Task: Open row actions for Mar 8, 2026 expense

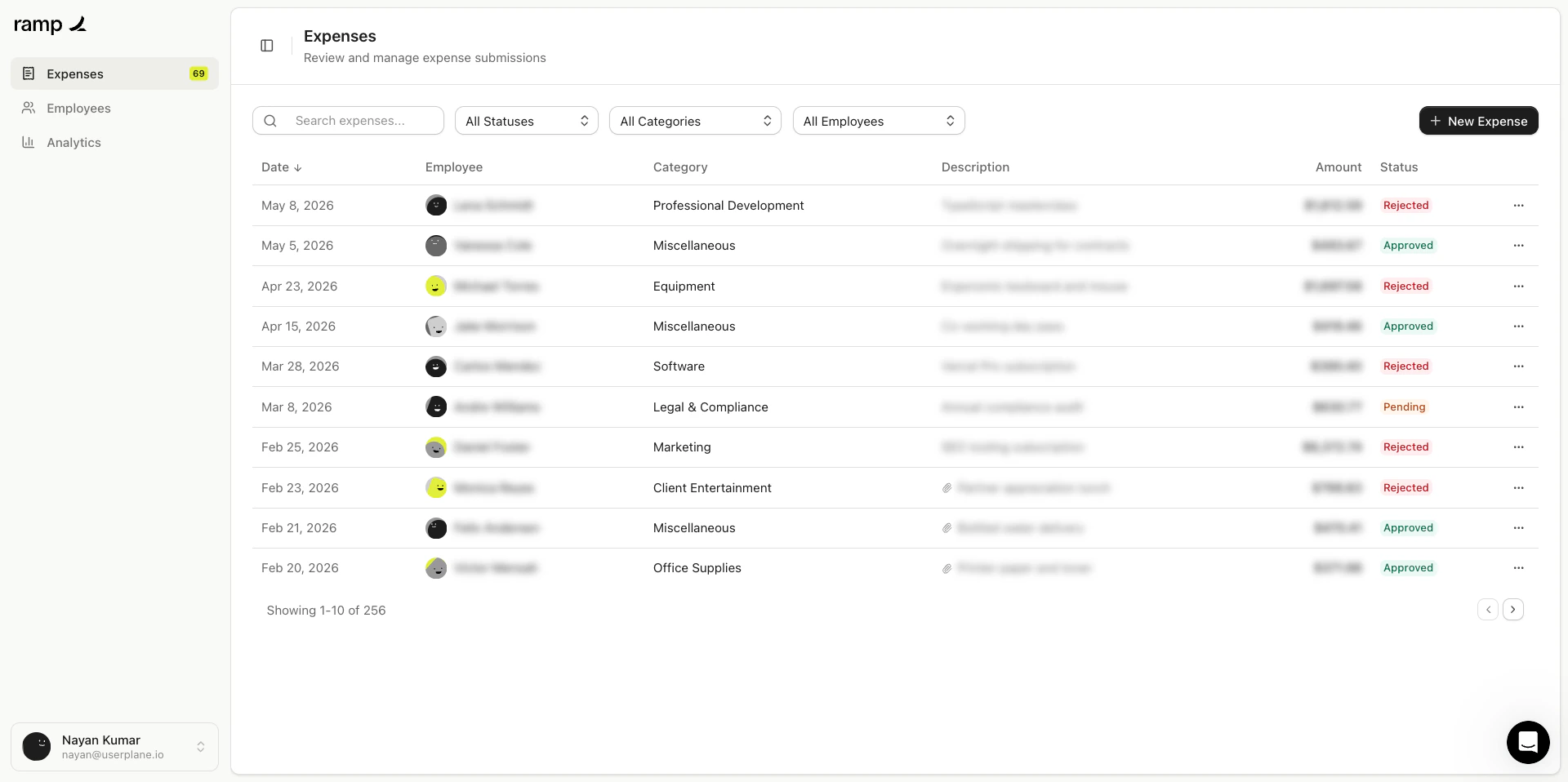Action: tap(1518, 407)
